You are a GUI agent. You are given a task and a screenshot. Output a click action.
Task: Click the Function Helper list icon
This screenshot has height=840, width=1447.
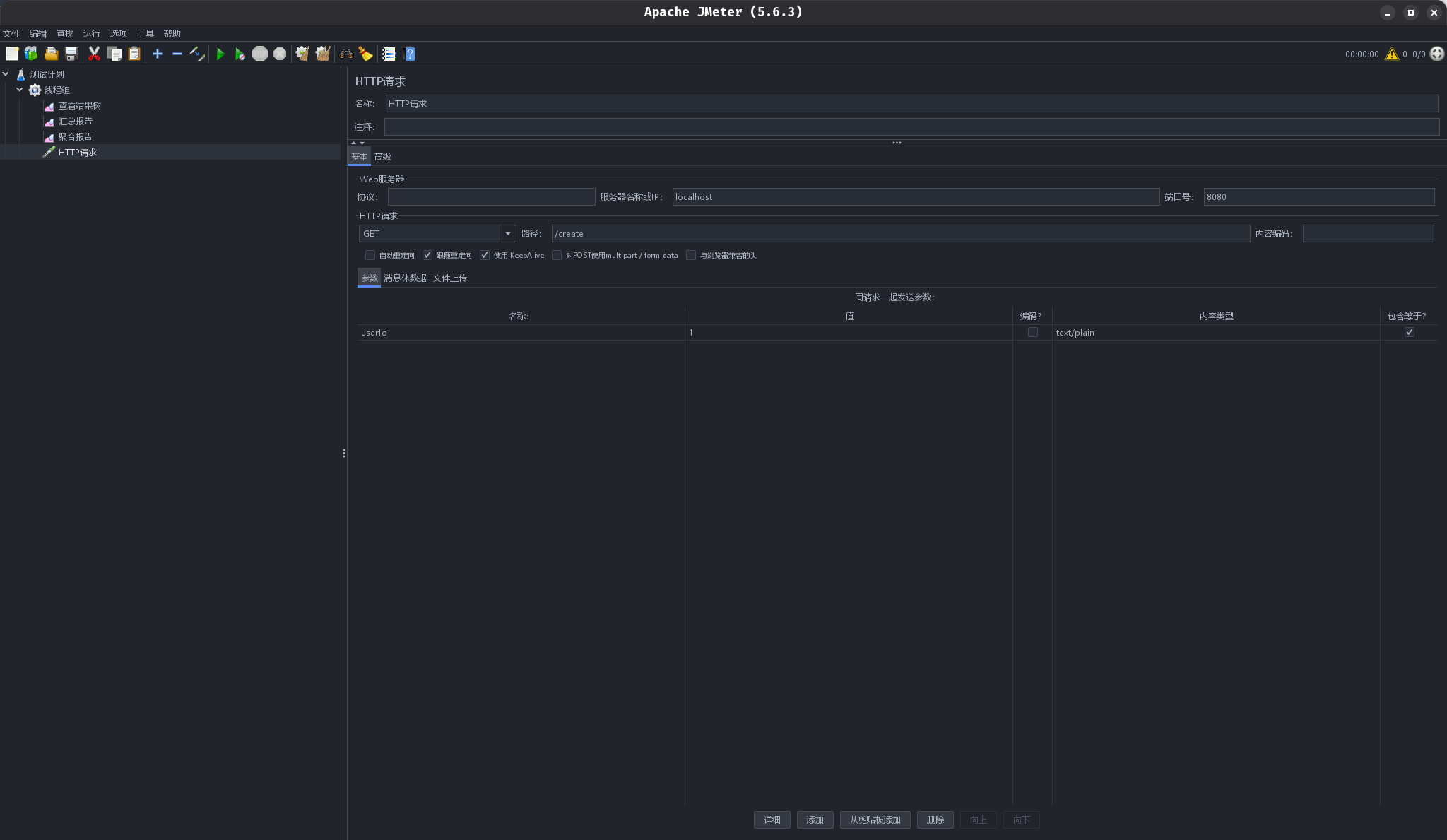pyautogui.click(x=389, y=54)
